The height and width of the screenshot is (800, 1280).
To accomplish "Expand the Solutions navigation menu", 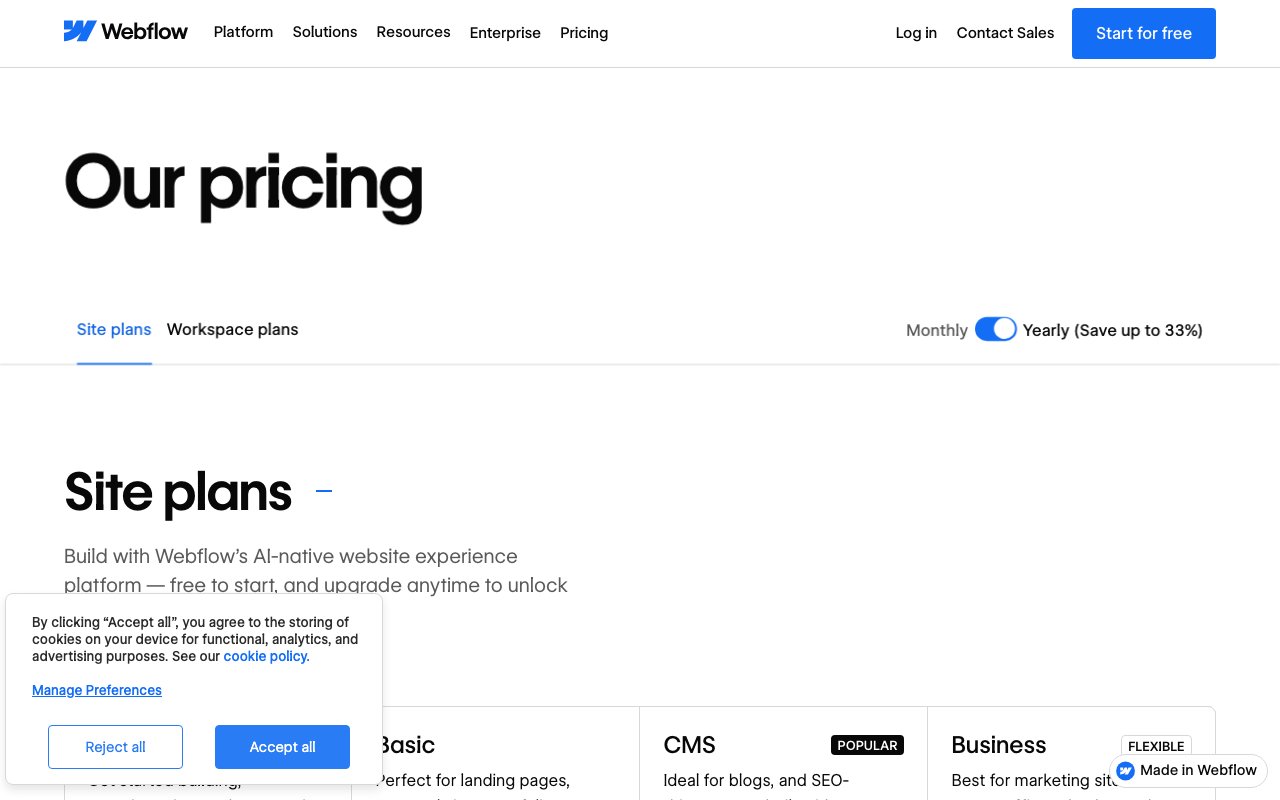I will point(325,32).
